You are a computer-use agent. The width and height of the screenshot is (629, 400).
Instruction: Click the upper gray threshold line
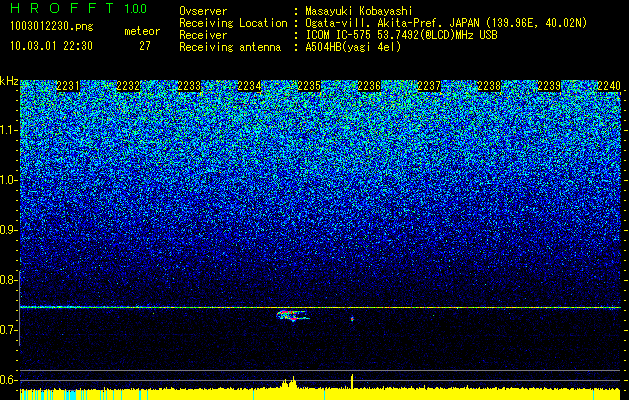(x=321, y=370)
